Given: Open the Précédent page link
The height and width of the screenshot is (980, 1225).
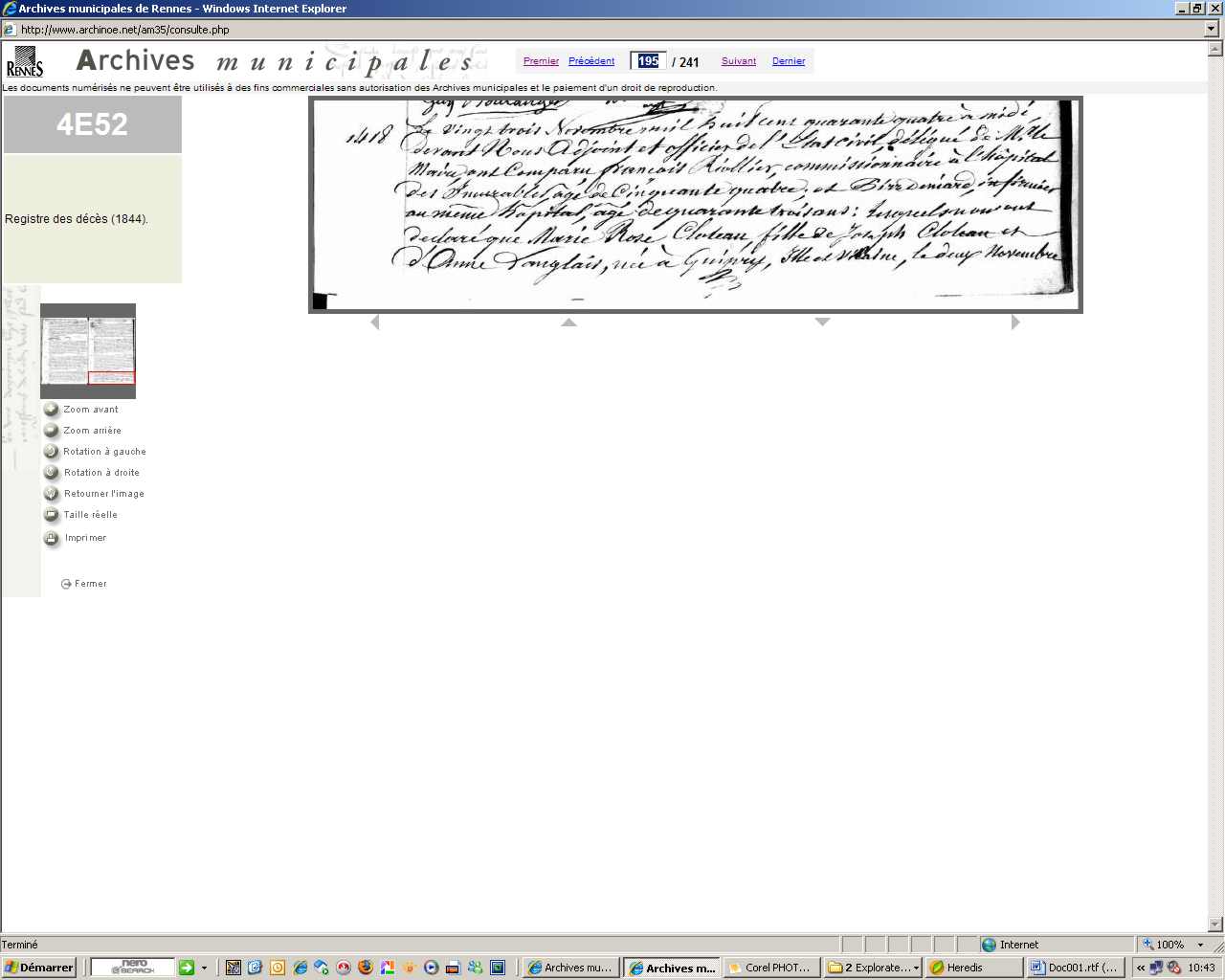Looking at the screenshot, I should [x=591, y=61].
